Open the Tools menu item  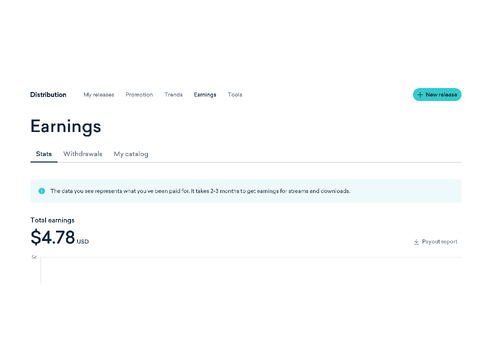[235, 95]
